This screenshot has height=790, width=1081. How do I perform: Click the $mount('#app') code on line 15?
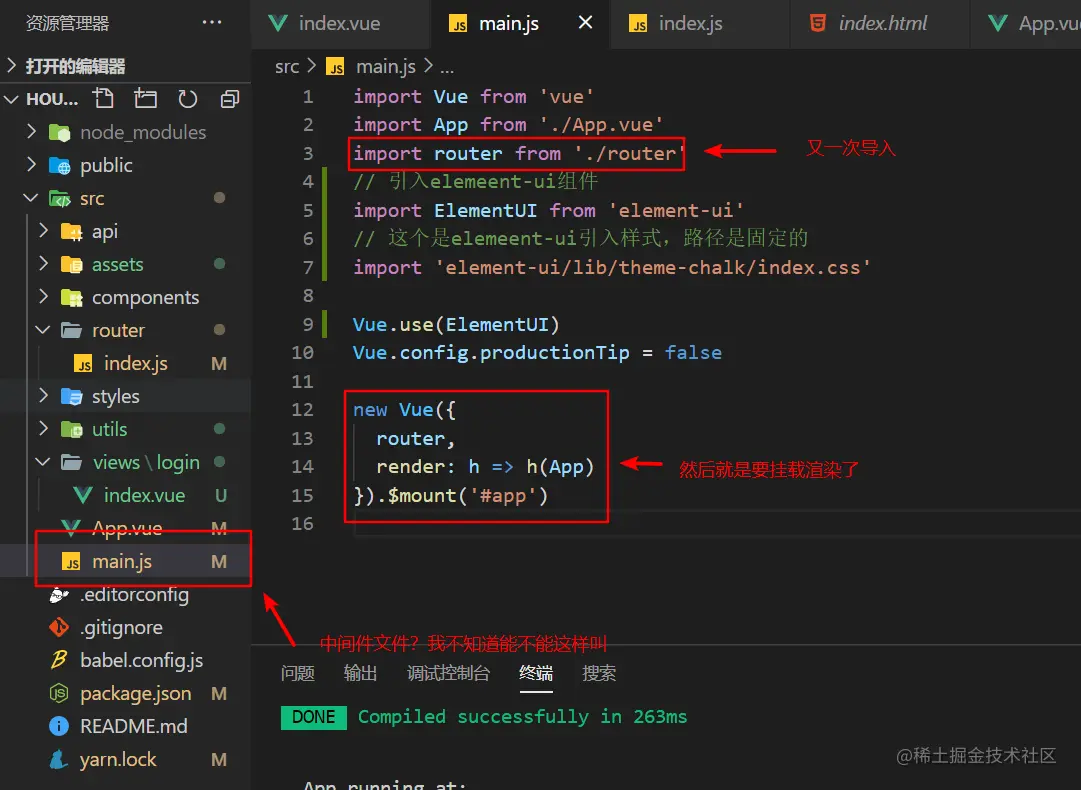467,496
